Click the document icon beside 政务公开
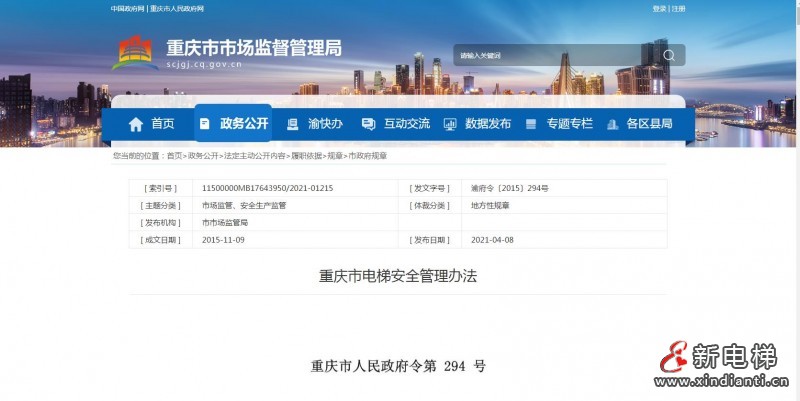The width and height of the screenshot is (800, 401). click(205, 123)
